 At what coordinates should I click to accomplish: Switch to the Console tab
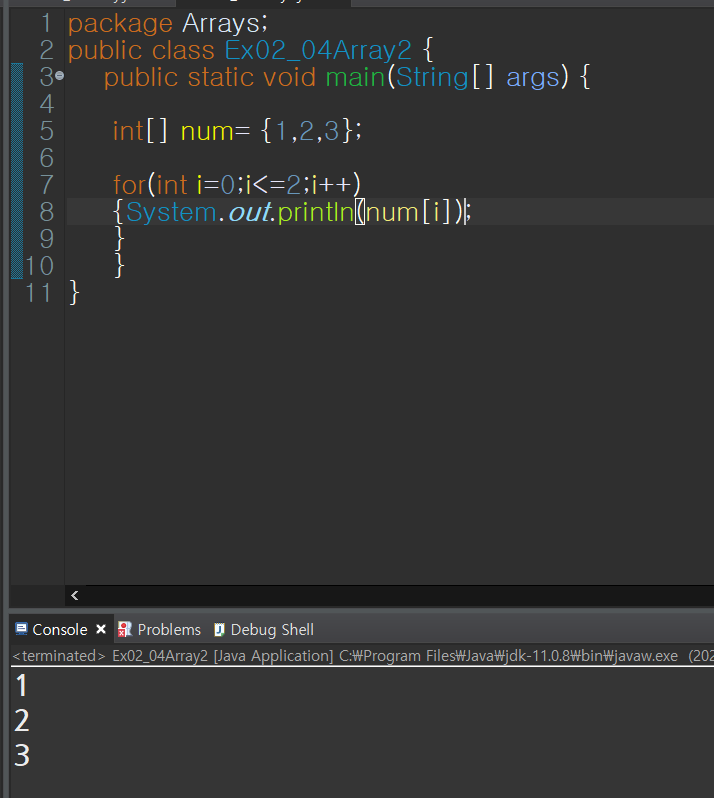point(60,630)
